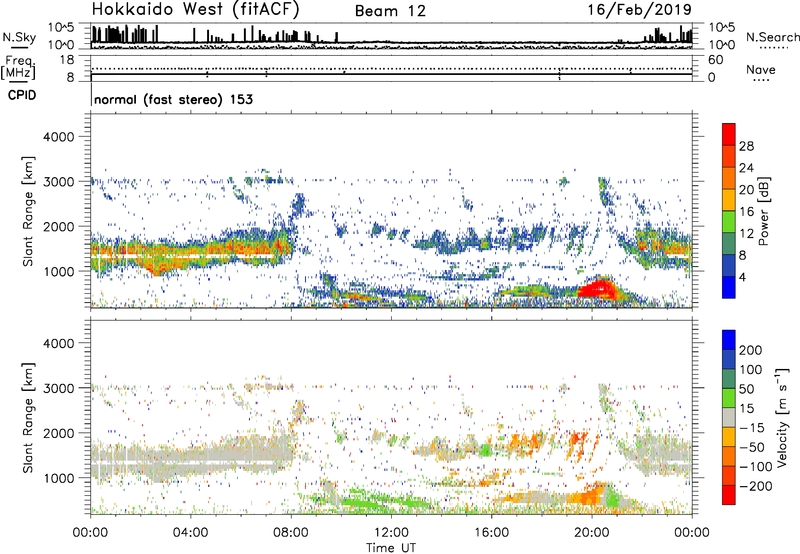Click the "-50" value on Velocity colorbar
The image size is (800, 554).
[x=752, y=447]
